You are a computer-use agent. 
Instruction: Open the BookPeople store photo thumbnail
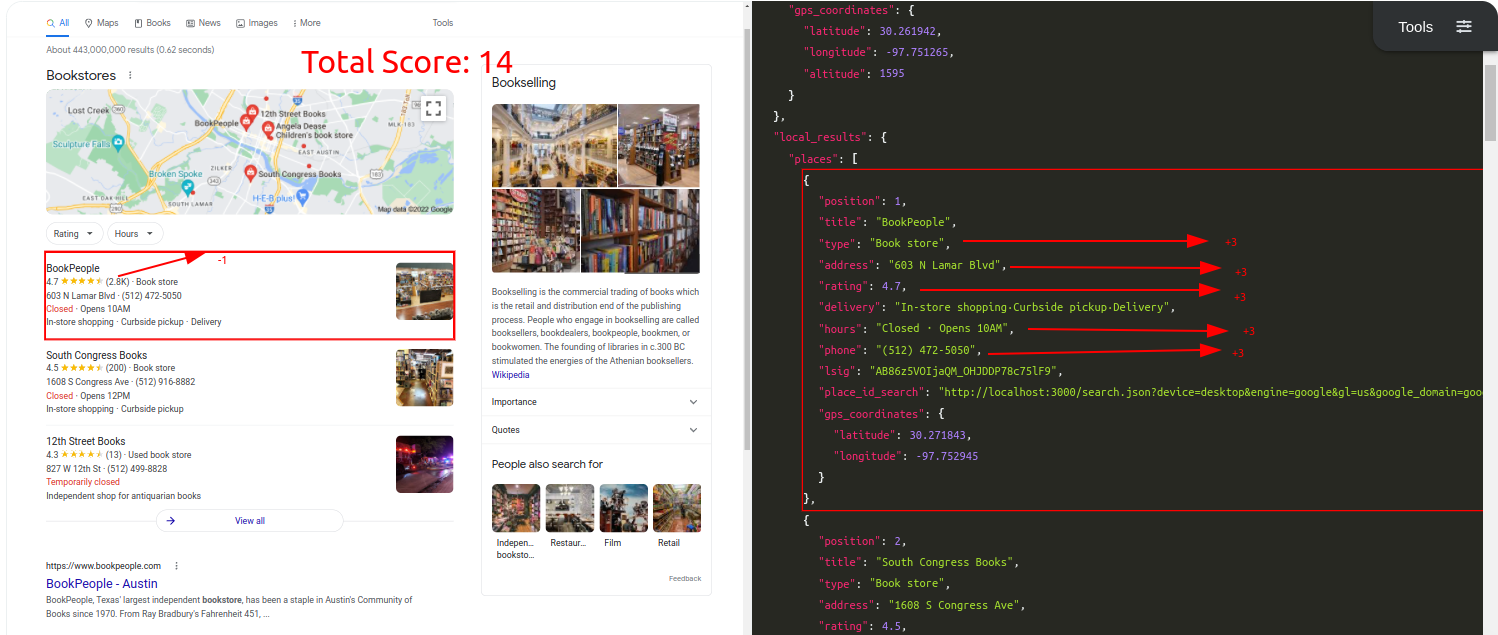pos(424,291)
